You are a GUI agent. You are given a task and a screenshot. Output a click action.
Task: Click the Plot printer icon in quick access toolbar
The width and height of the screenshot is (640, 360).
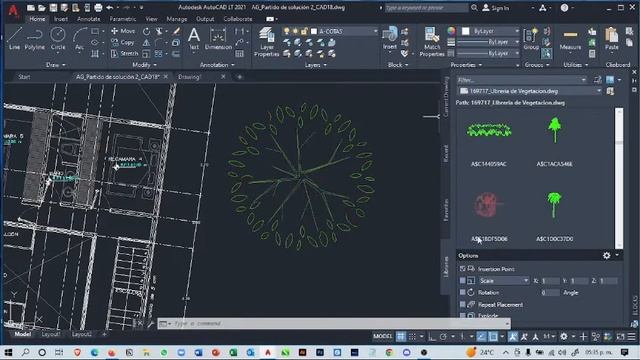click(98, 7)
